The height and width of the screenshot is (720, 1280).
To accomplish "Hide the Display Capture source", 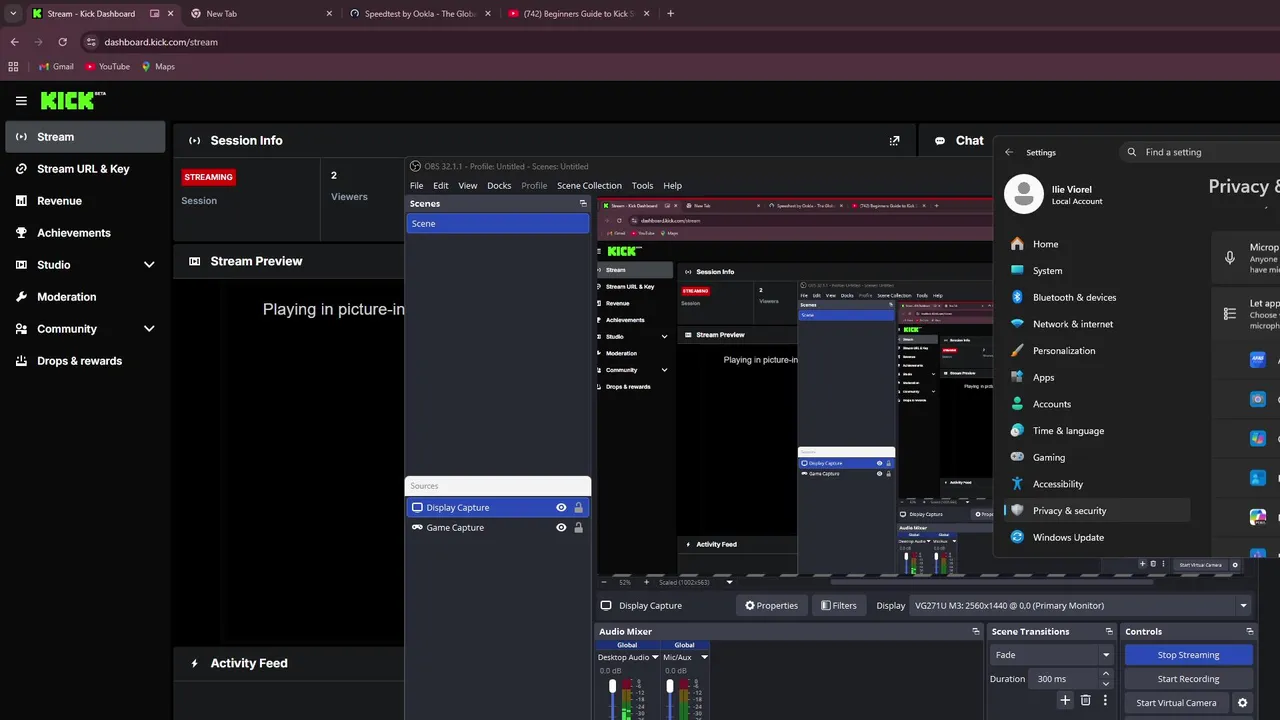I will pos(561,508).
